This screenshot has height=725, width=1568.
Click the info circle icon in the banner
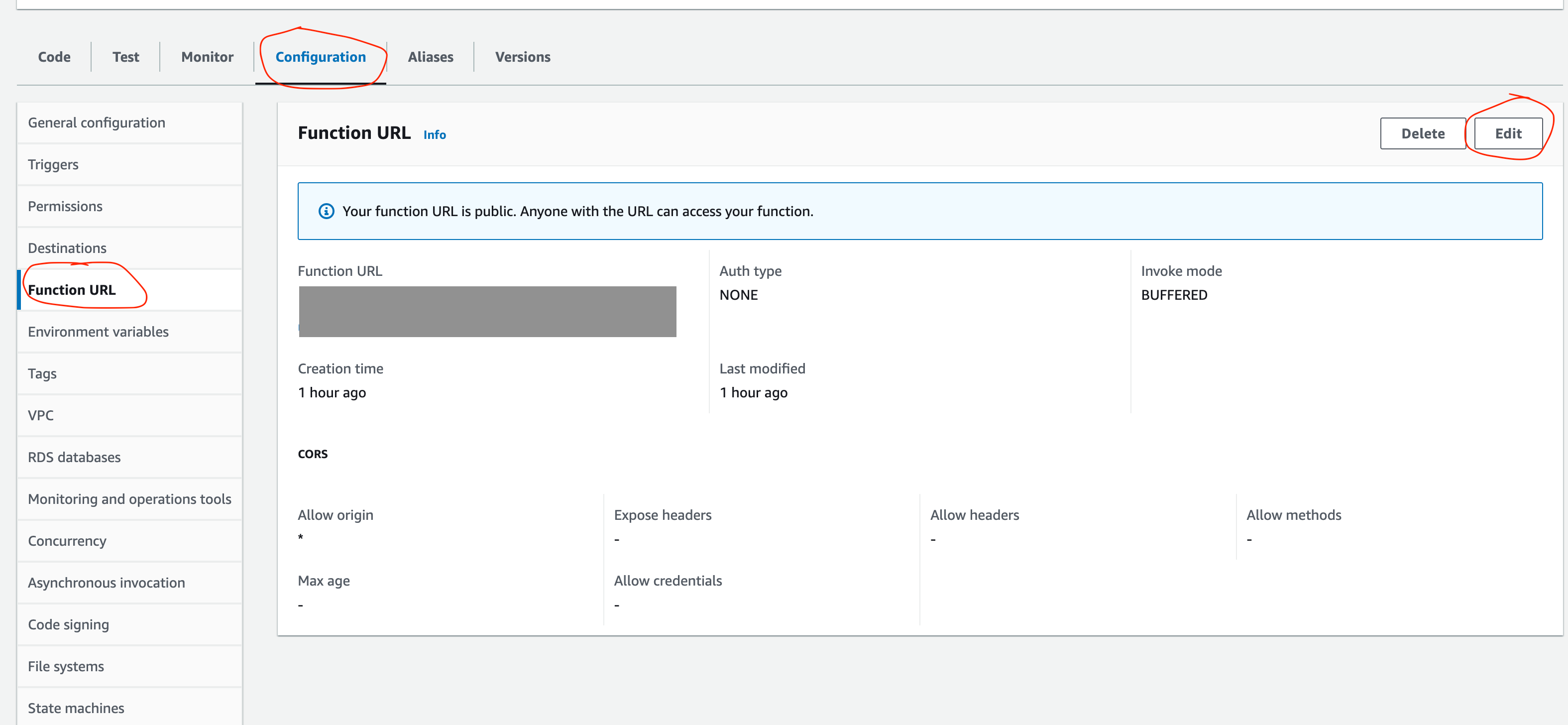tap(326, 211)
